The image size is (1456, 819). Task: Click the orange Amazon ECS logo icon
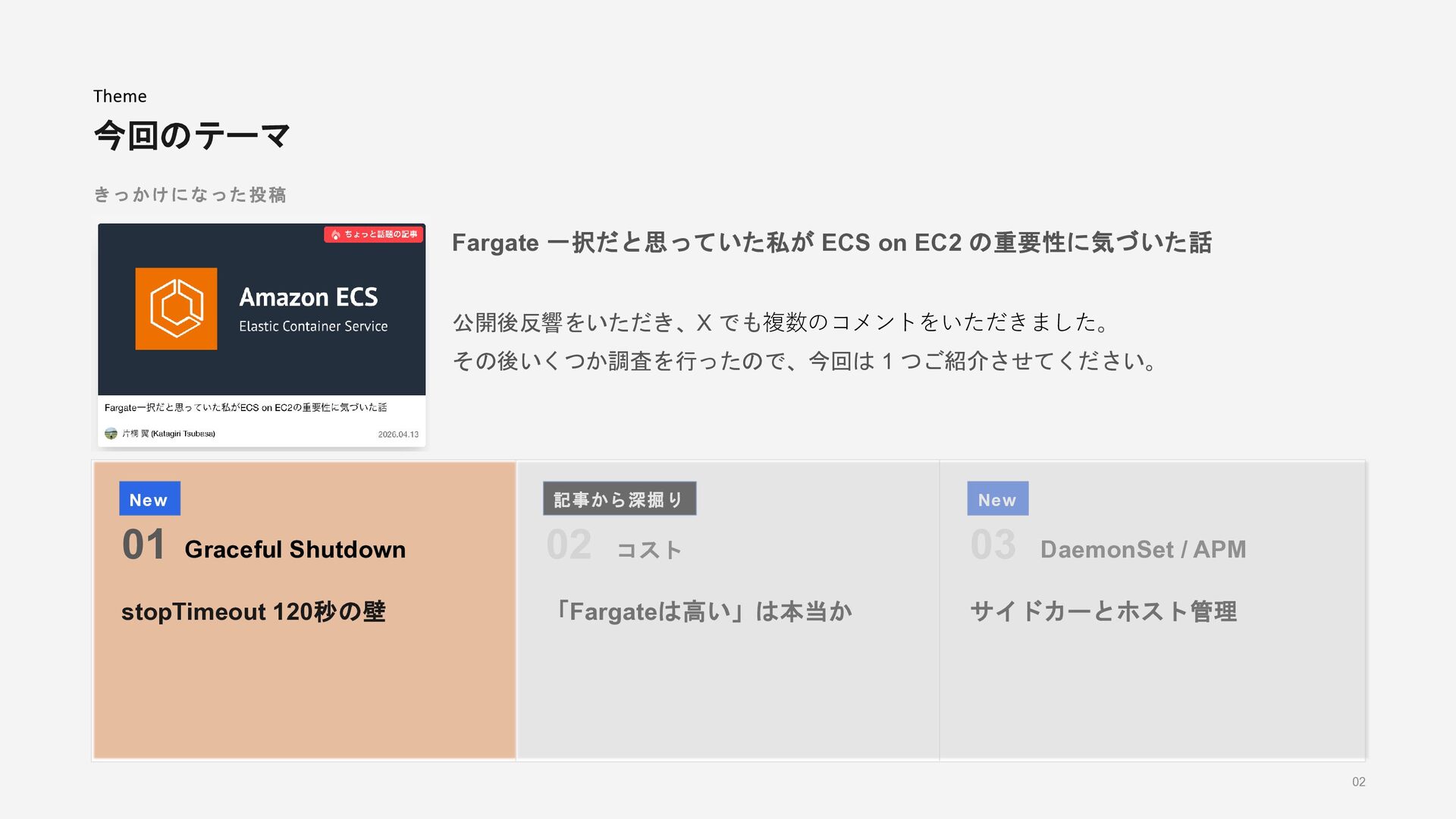pos(176,309)
